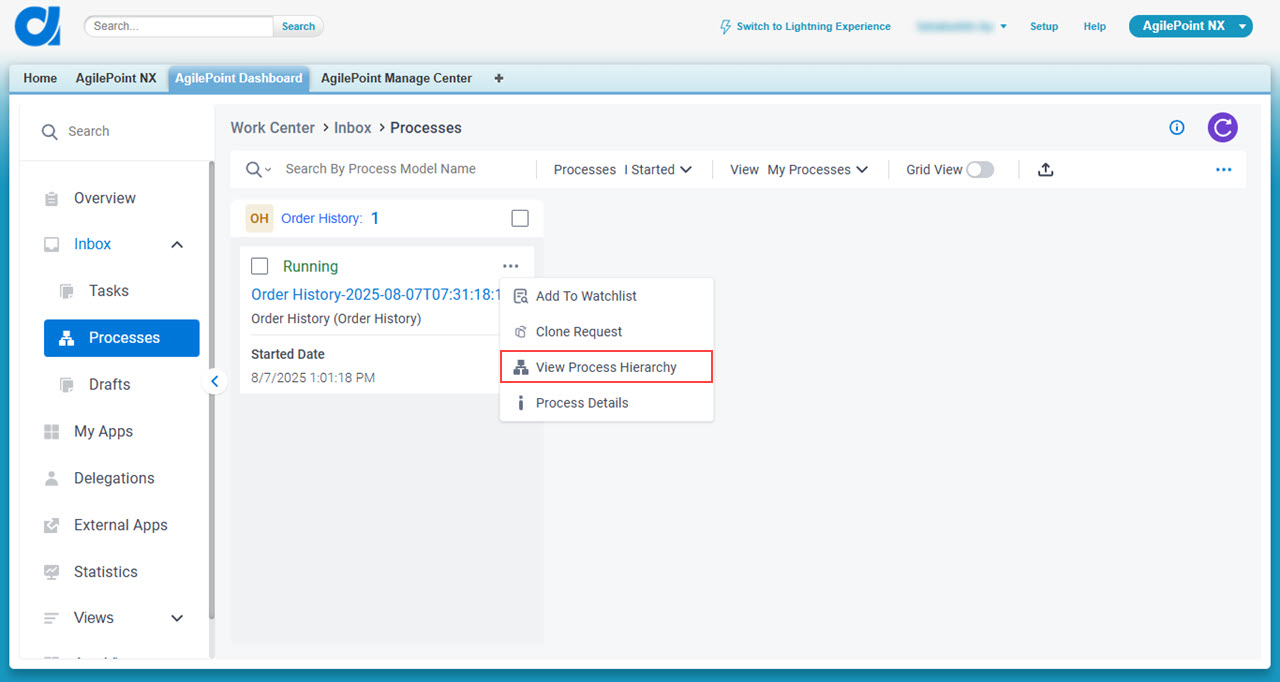Click Switch to Lightning Experience link

click(813, 27)
